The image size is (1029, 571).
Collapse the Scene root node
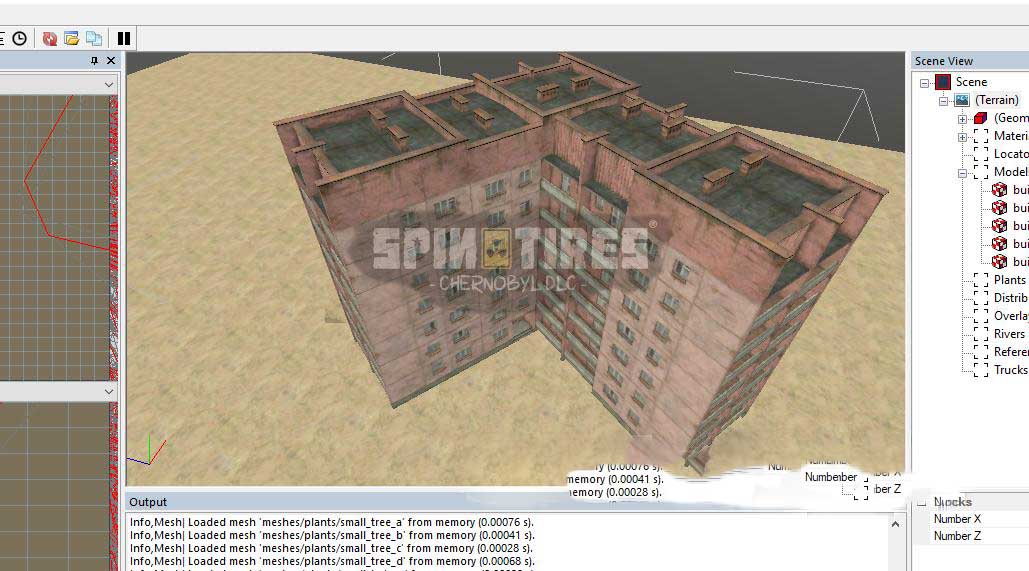925,82
